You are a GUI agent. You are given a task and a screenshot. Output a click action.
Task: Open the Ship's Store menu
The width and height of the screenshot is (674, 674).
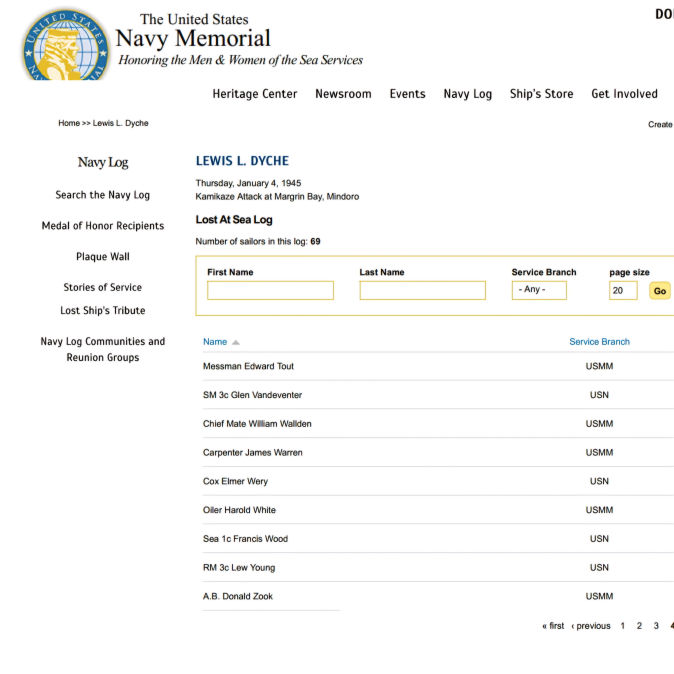click(541, 94)
